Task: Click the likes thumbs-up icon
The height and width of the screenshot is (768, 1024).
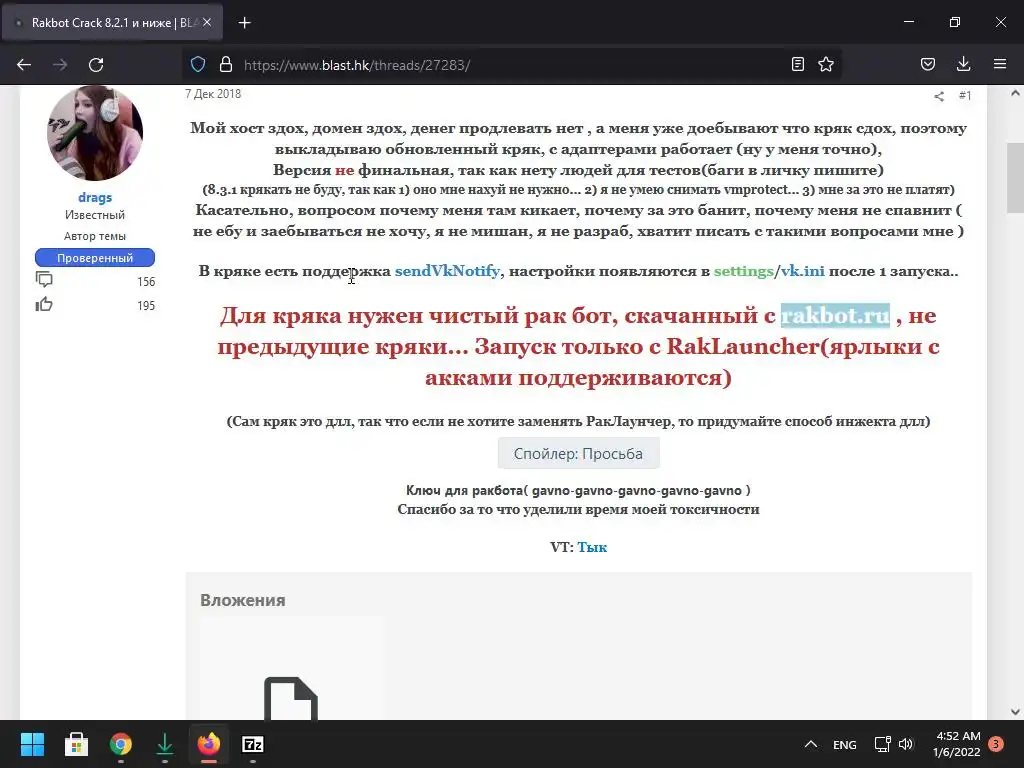Action: click(x=44, y=304)
